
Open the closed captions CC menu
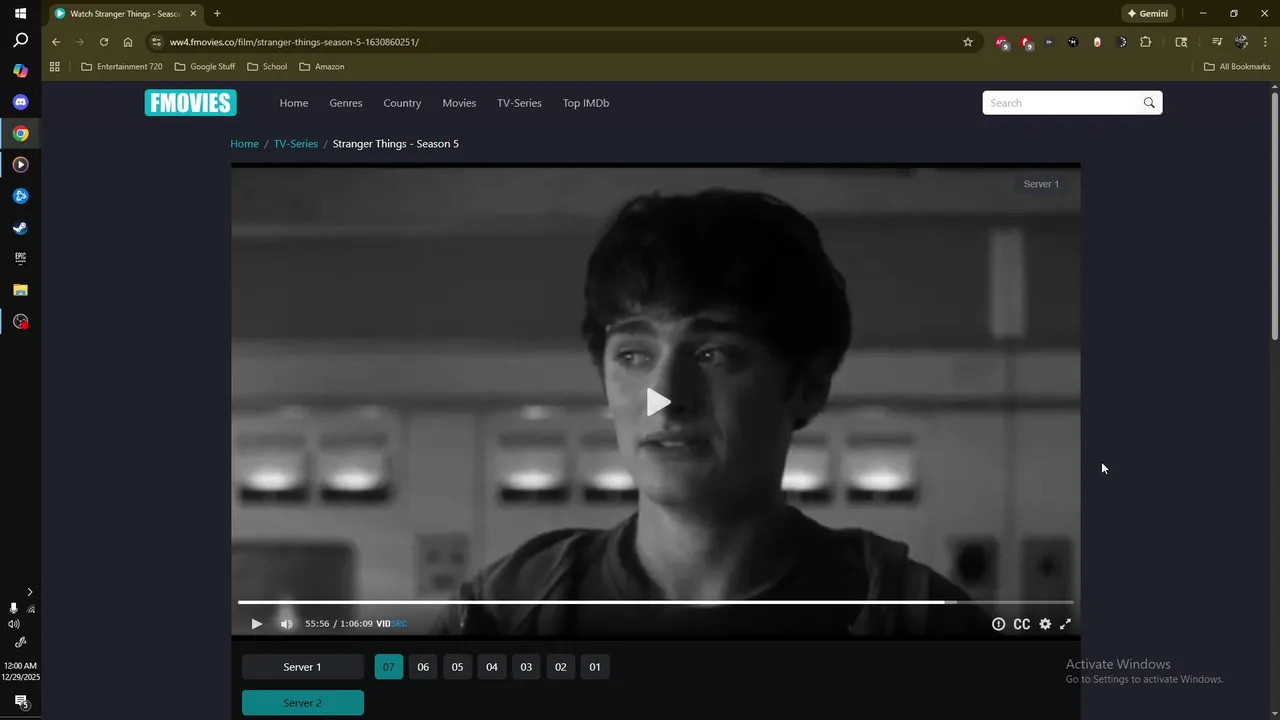(x=1022, y=624)
